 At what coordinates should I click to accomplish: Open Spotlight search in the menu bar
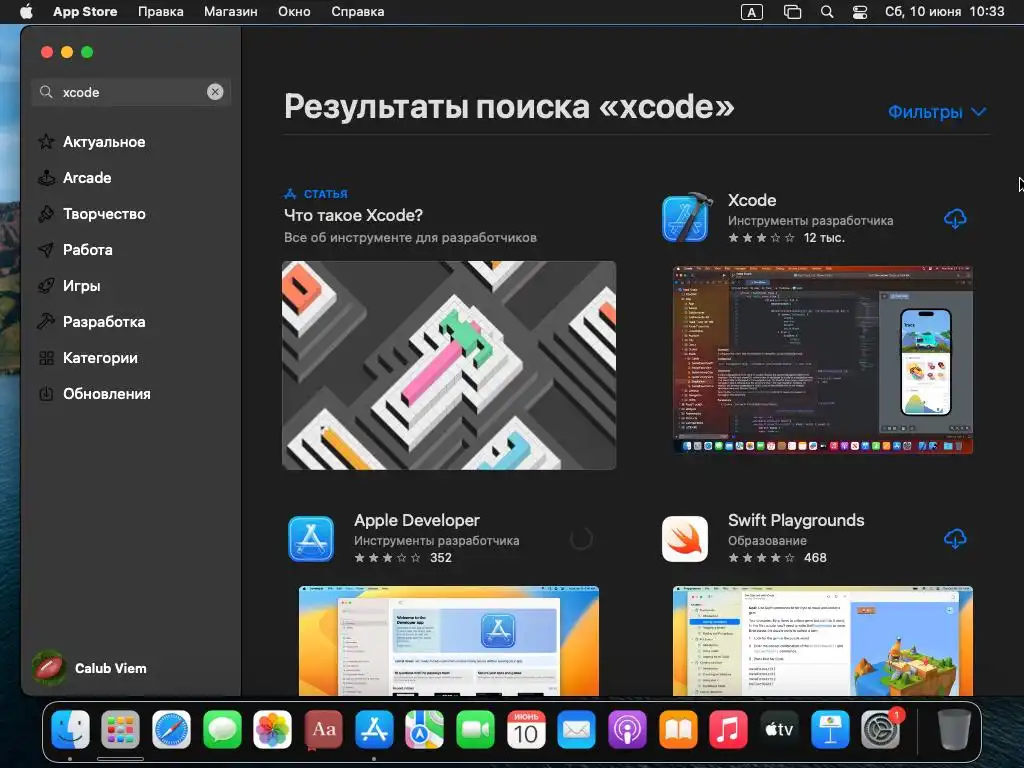click(827, 12)
